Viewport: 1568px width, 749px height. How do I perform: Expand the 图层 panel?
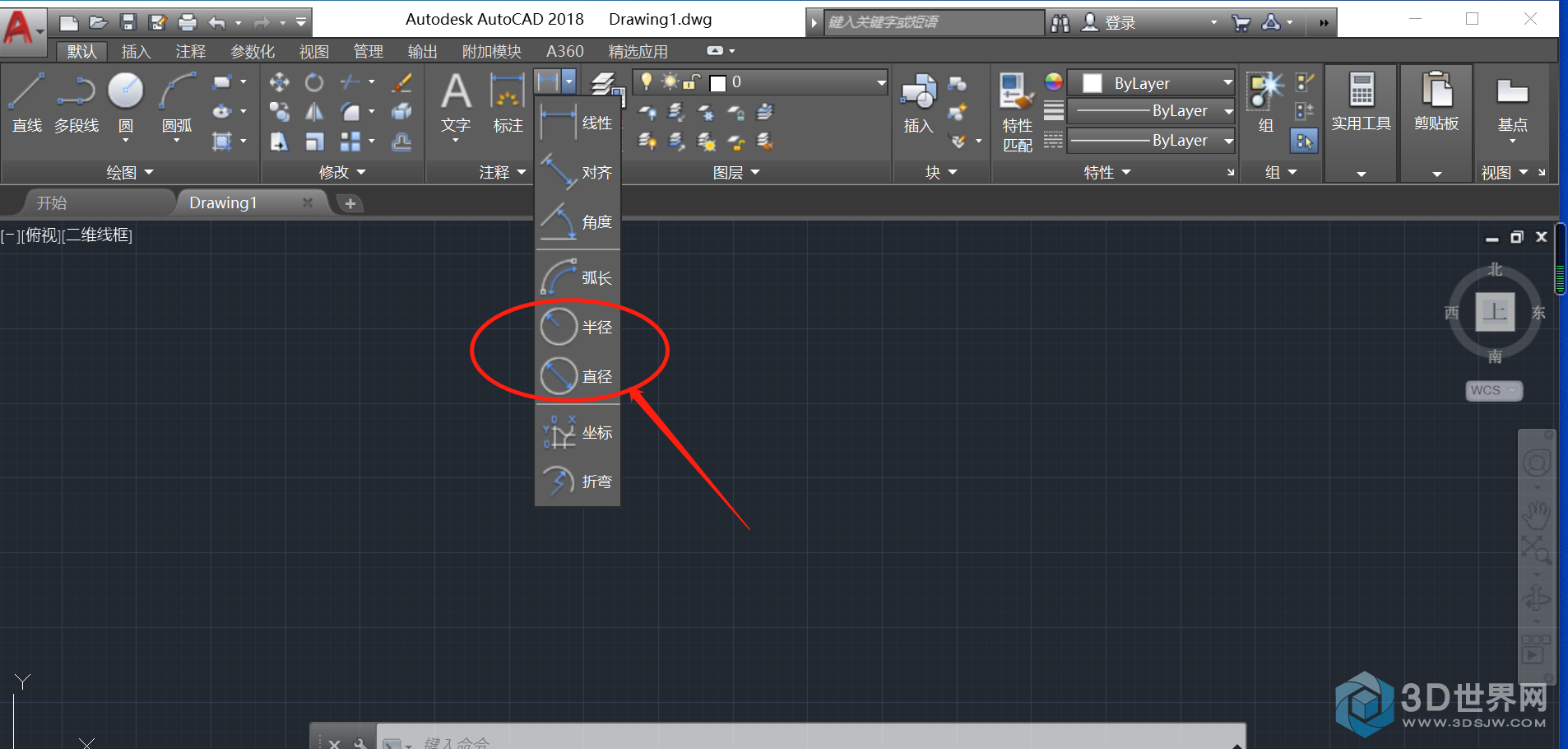click(736, 172)
